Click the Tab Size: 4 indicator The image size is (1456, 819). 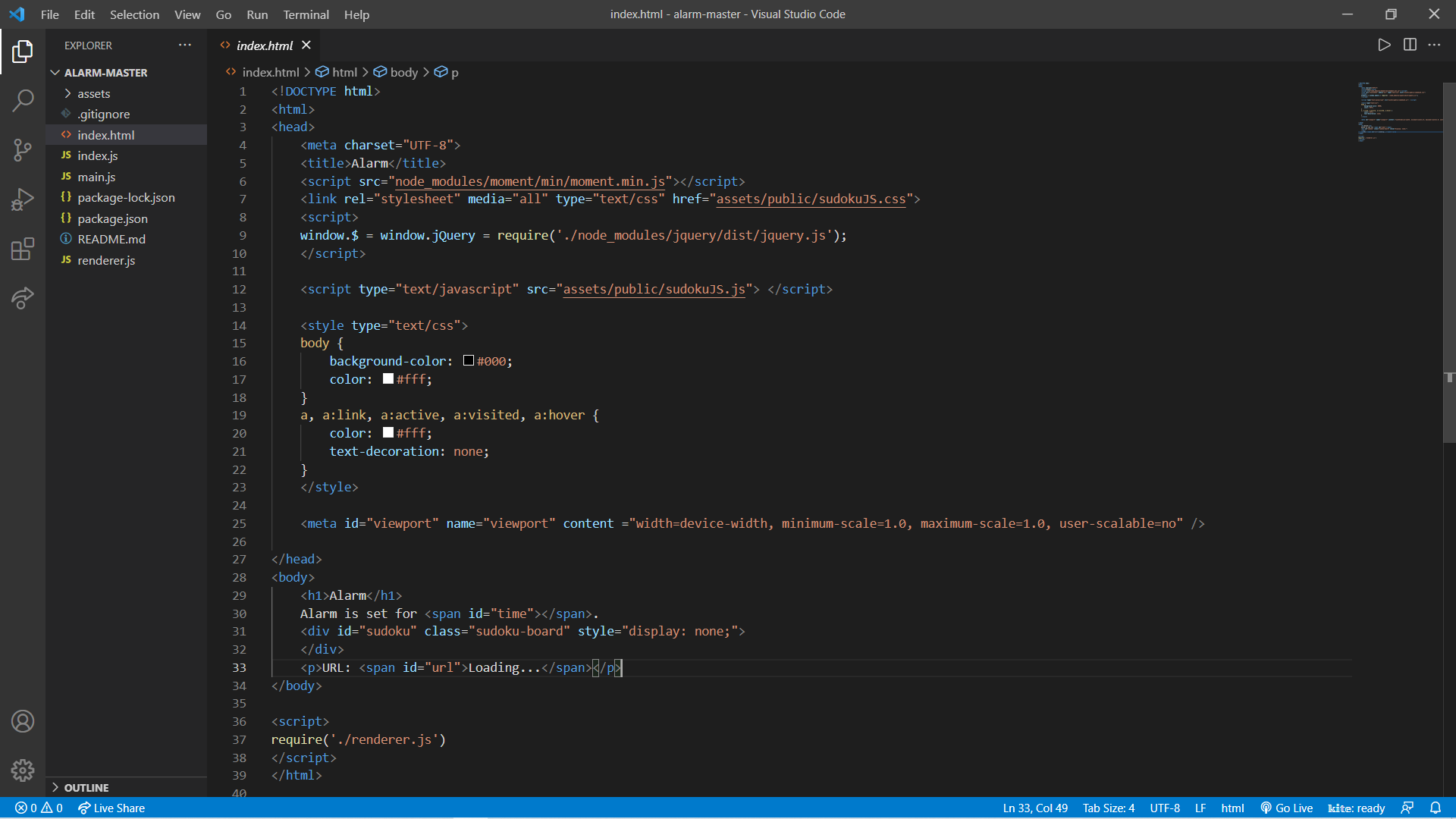tap(1108, 808)
